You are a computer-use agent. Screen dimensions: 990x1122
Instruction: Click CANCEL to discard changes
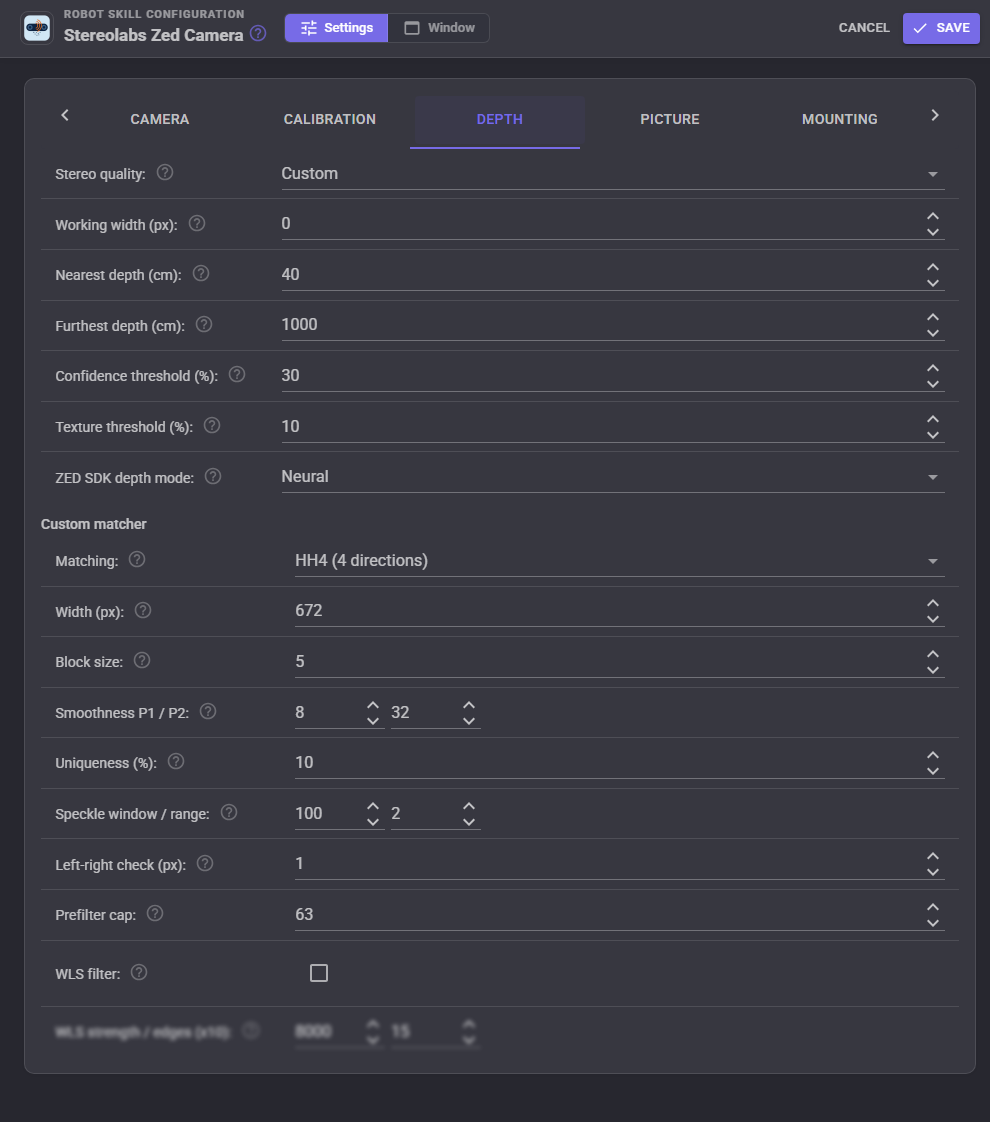coord(864,28)
